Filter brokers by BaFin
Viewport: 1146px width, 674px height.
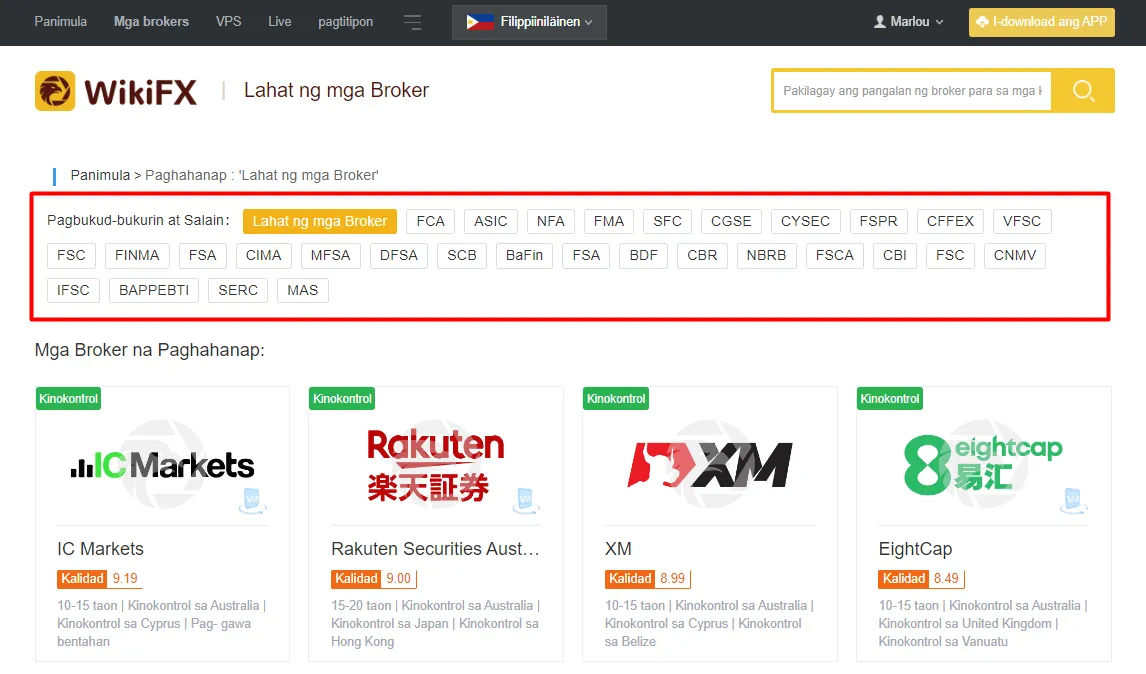coord(524,256)
